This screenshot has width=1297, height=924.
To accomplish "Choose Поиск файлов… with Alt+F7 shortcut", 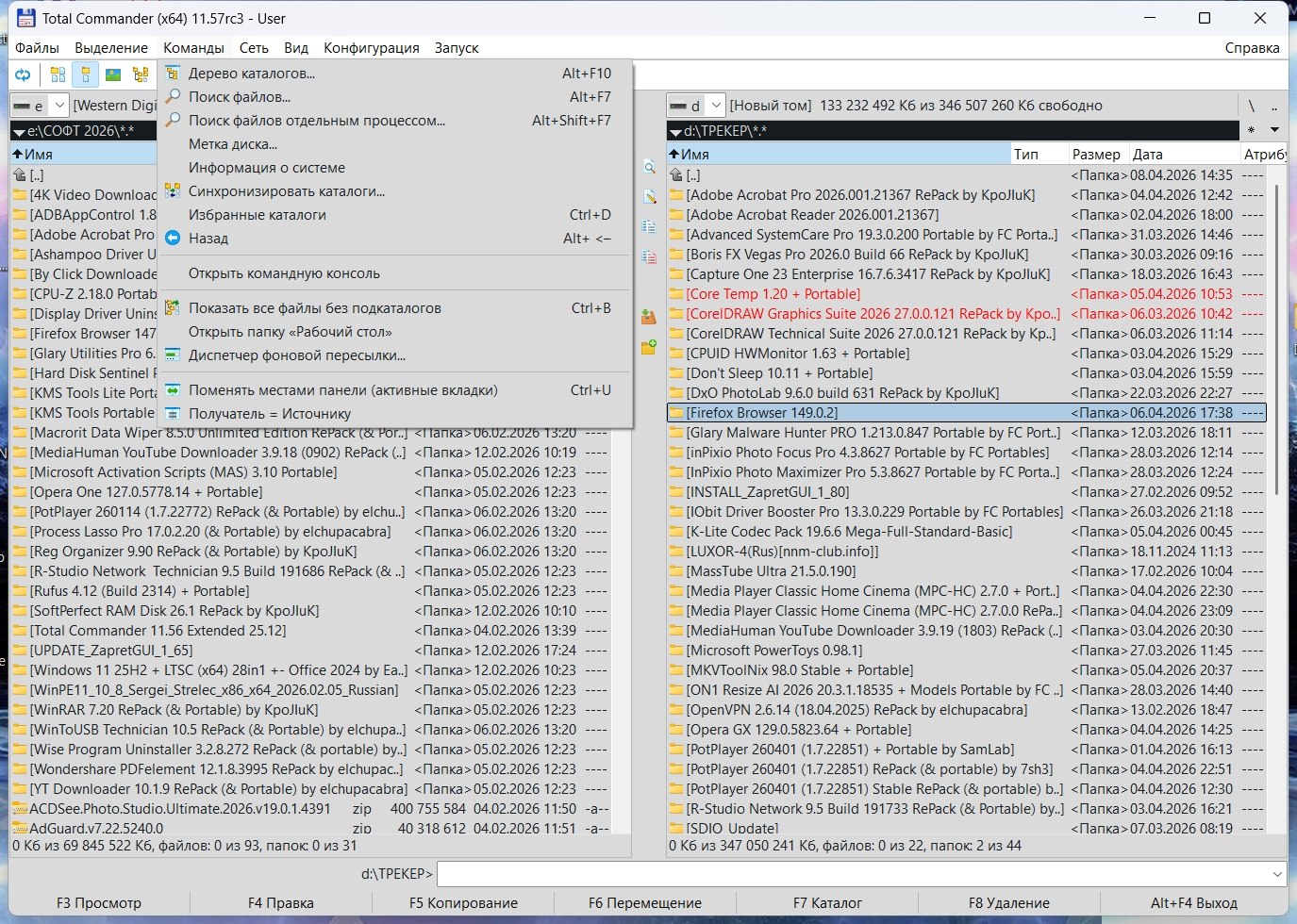I will 395,97.
